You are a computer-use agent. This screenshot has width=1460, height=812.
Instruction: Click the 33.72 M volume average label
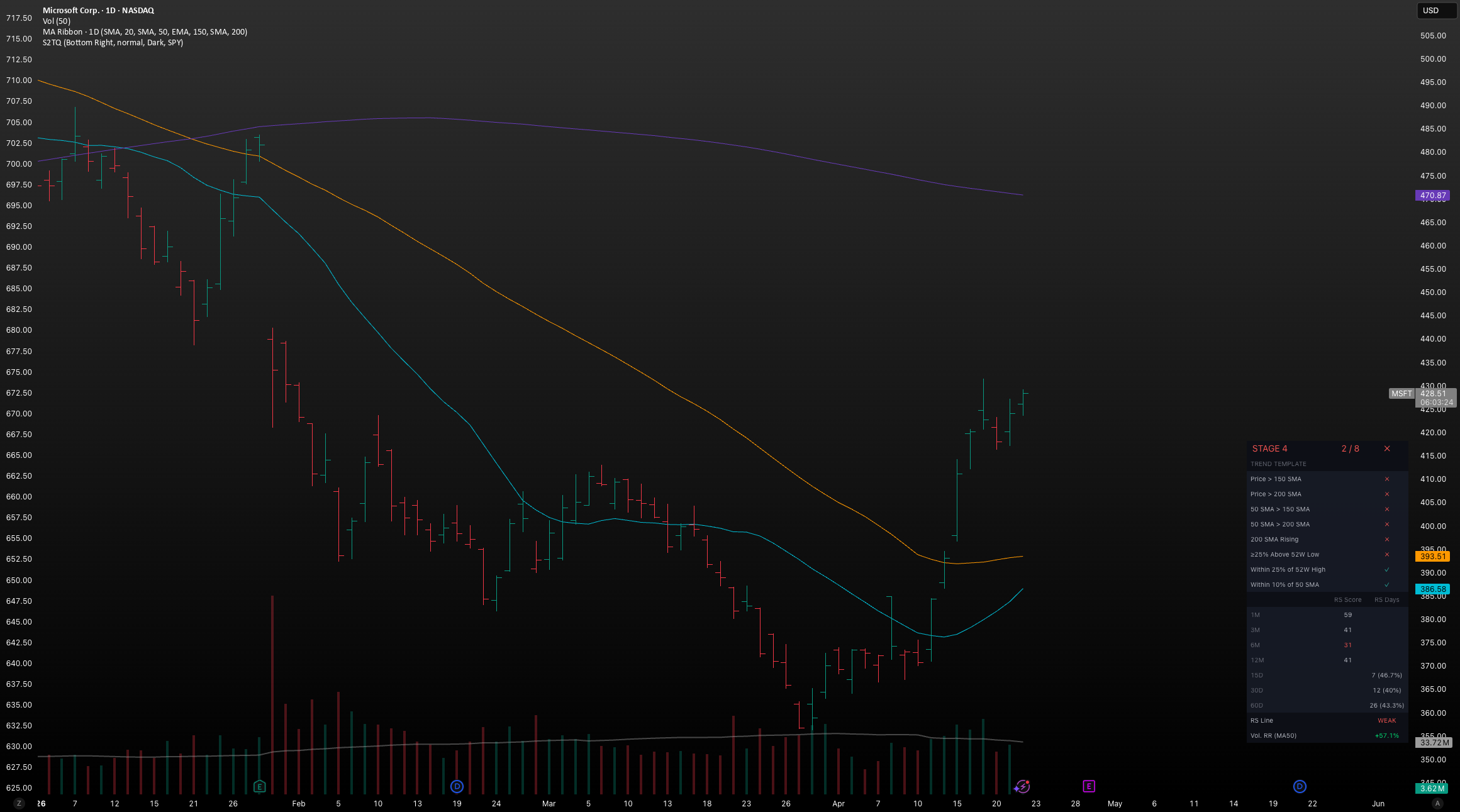coord(1434,743)
